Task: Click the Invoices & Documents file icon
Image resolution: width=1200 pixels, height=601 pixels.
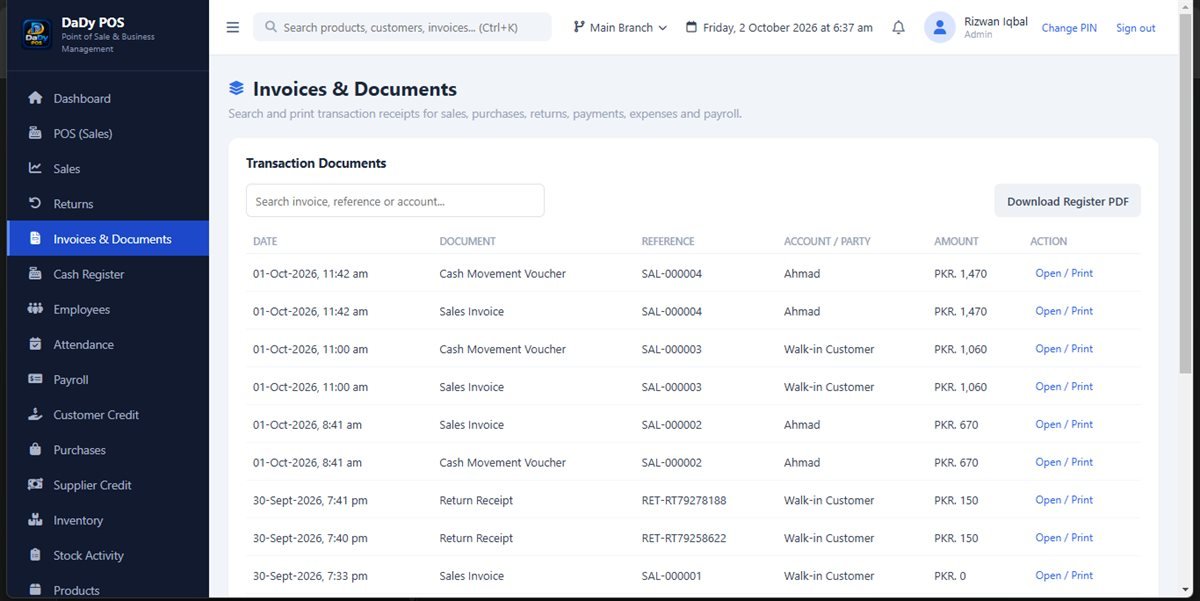Action: pos(35,239)
